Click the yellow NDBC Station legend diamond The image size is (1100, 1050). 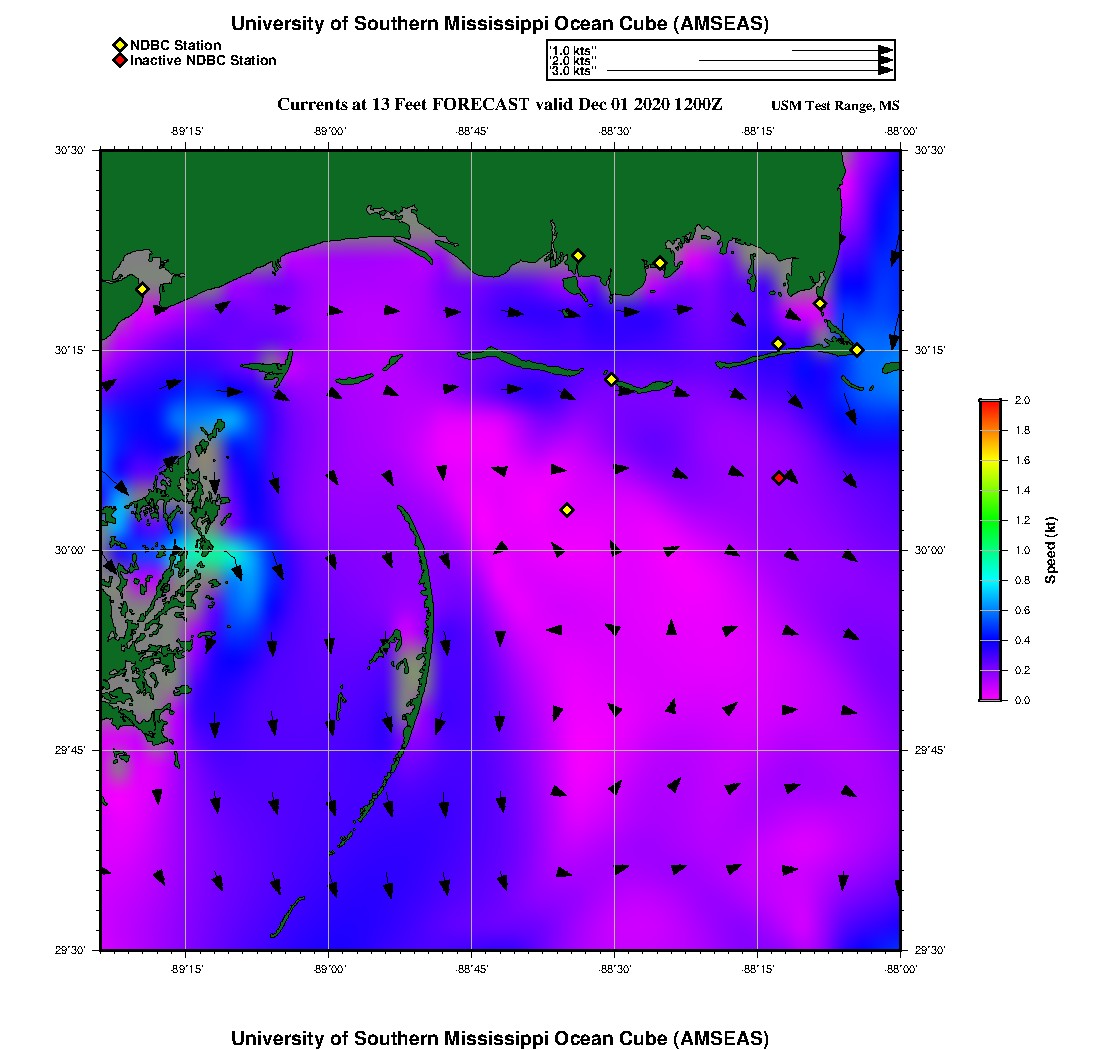[119, 45]
